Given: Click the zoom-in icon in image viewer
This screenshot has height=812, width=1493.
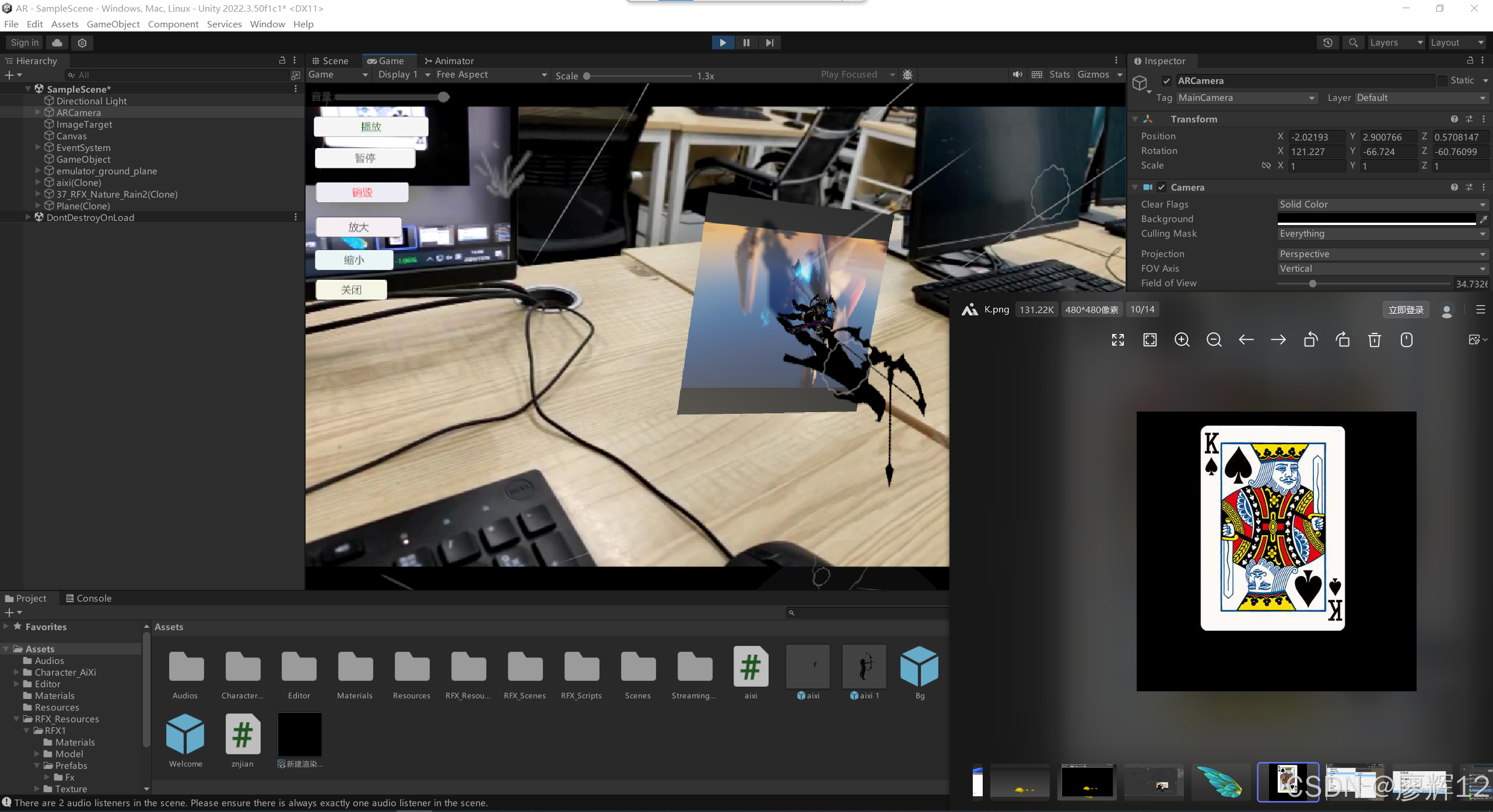Looking at the screenshot, I should tap(1182, 340).
